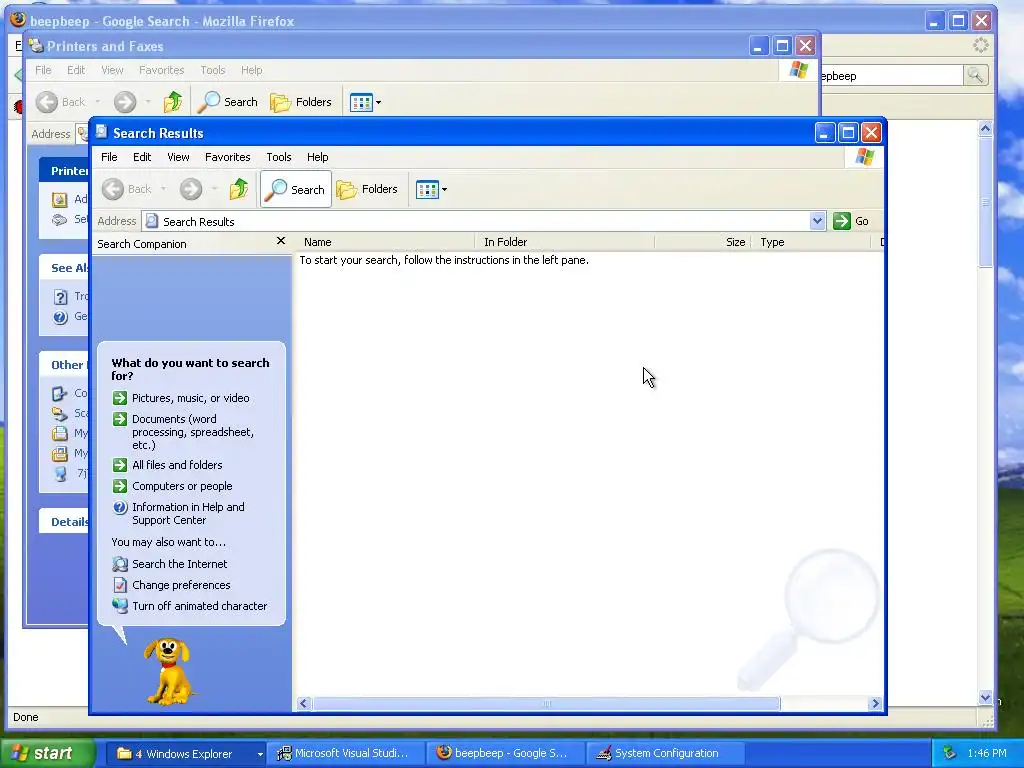
Task: Click the Search Results address field
Action: [x=475, y=221]
